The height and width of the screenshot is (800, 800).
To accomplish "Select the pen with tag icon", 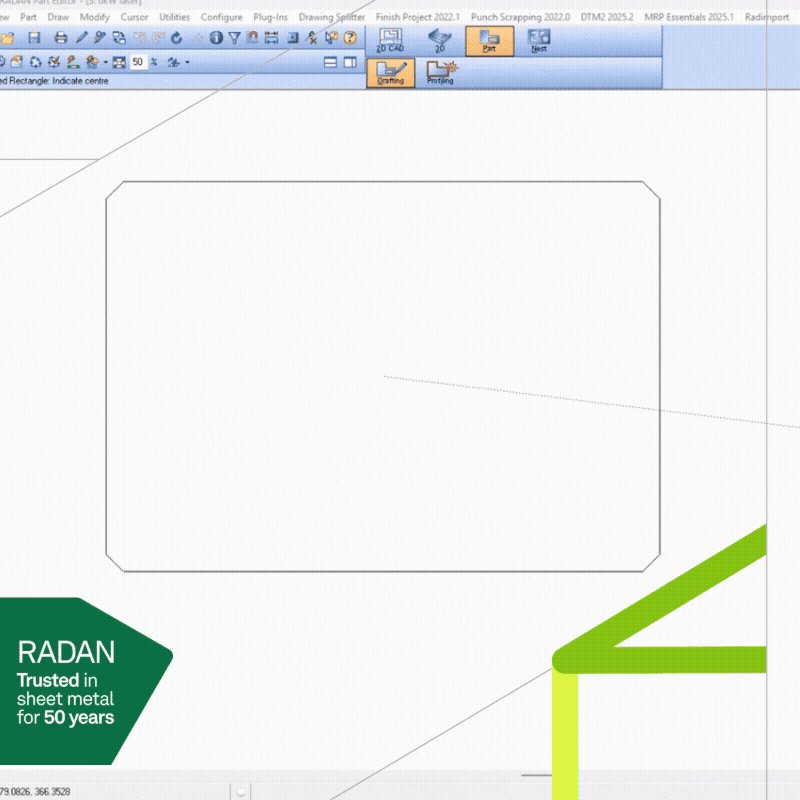I will (x=100, y=38).
